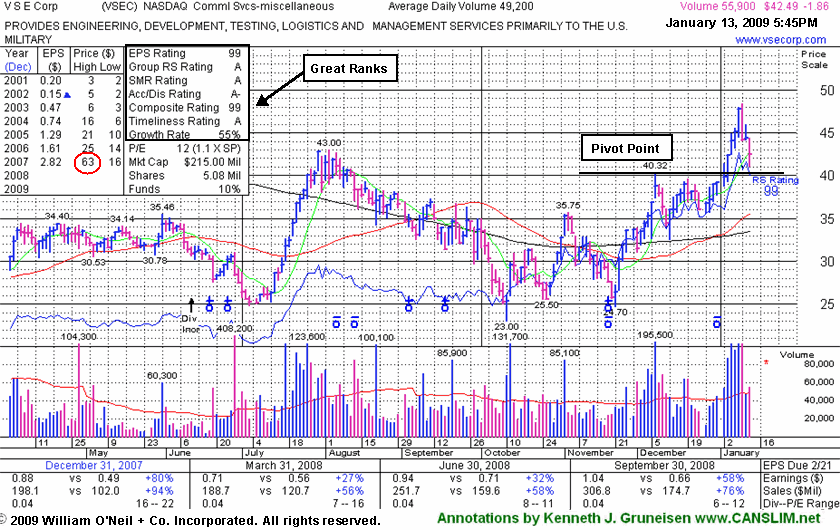
Task: Select the +94% sales change figure
Action: click(x=159, y=491)
